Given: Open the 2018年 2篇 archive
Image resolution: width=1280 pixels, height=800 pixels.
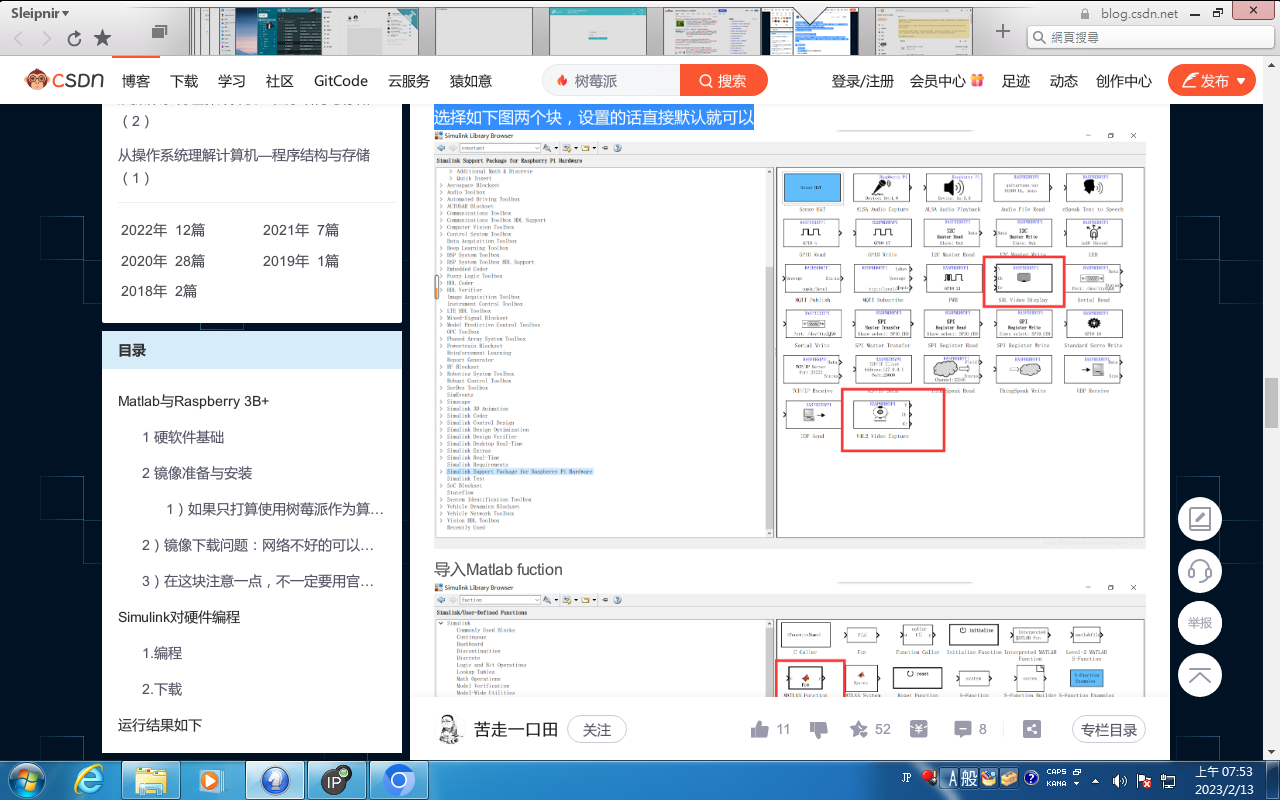Looking at the screenshot, I should pyautogui.click(x=159, y=291).
